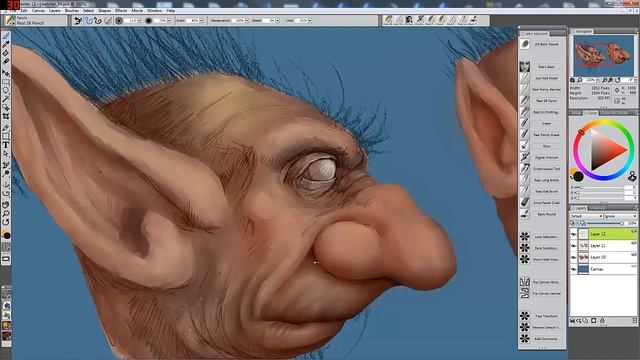Pick the Artist Pastel Chalk icon
640x360 pixels.
pyautogui.click(x=525, y=202)
